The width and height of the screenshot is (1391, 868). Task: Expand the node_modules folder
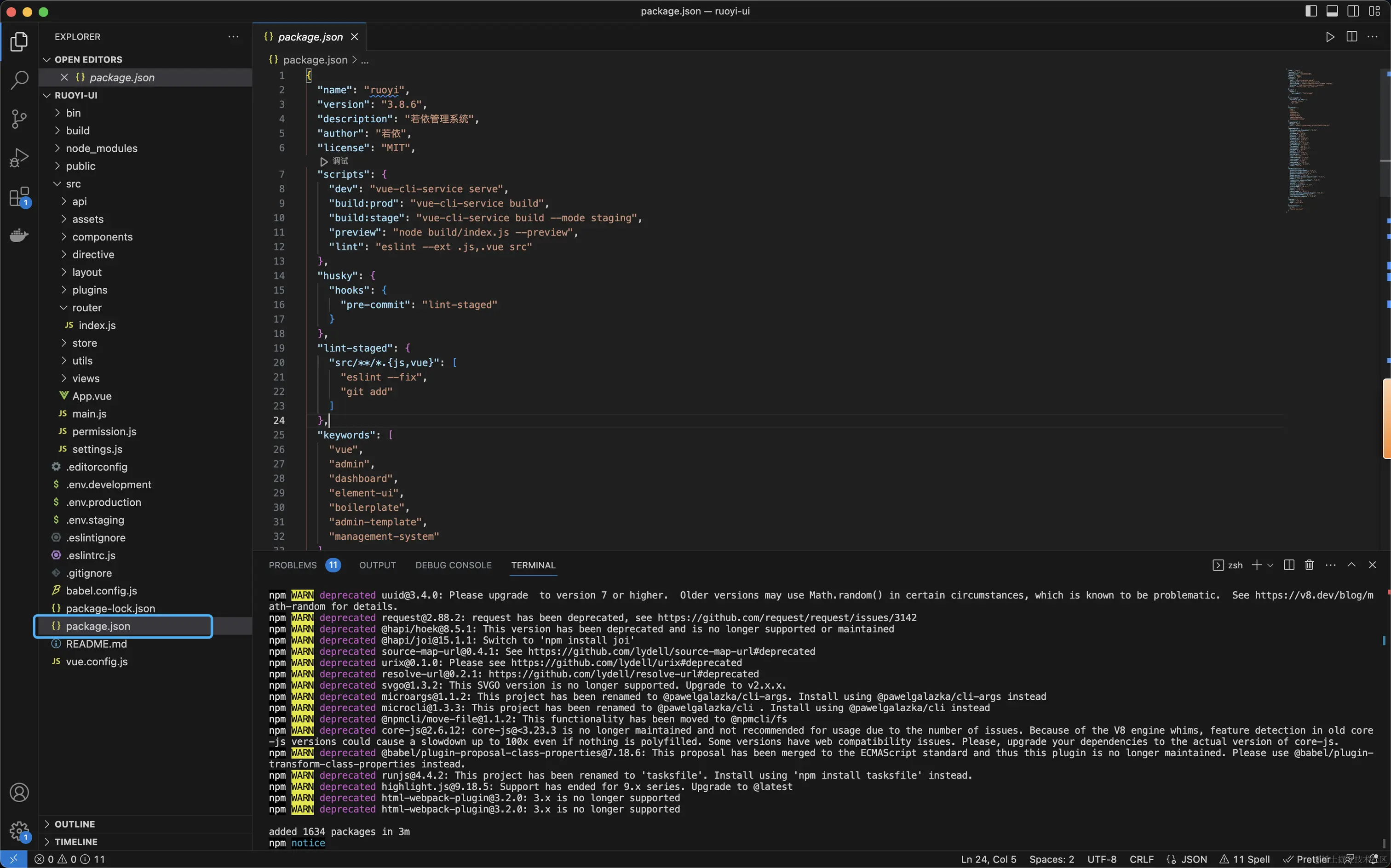tap(101, 148)
